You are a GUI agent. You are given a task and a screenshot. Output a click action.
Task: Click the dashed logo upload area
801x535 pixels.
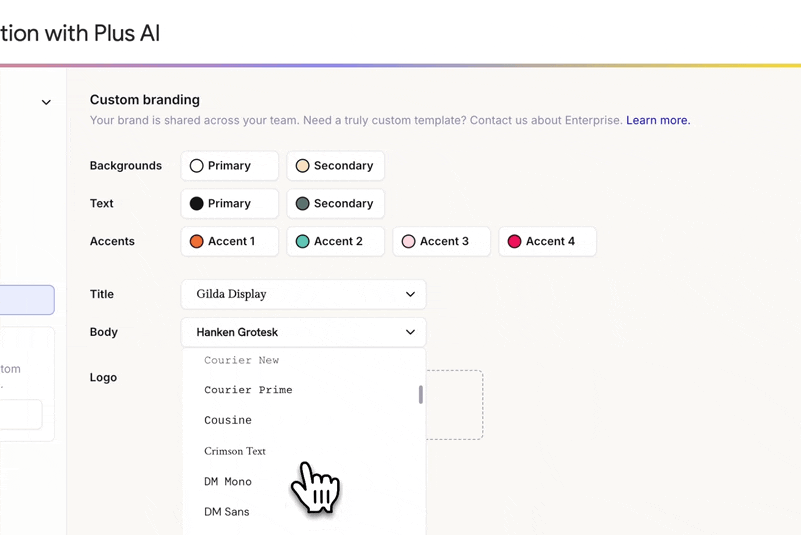(x=454, y=405)
